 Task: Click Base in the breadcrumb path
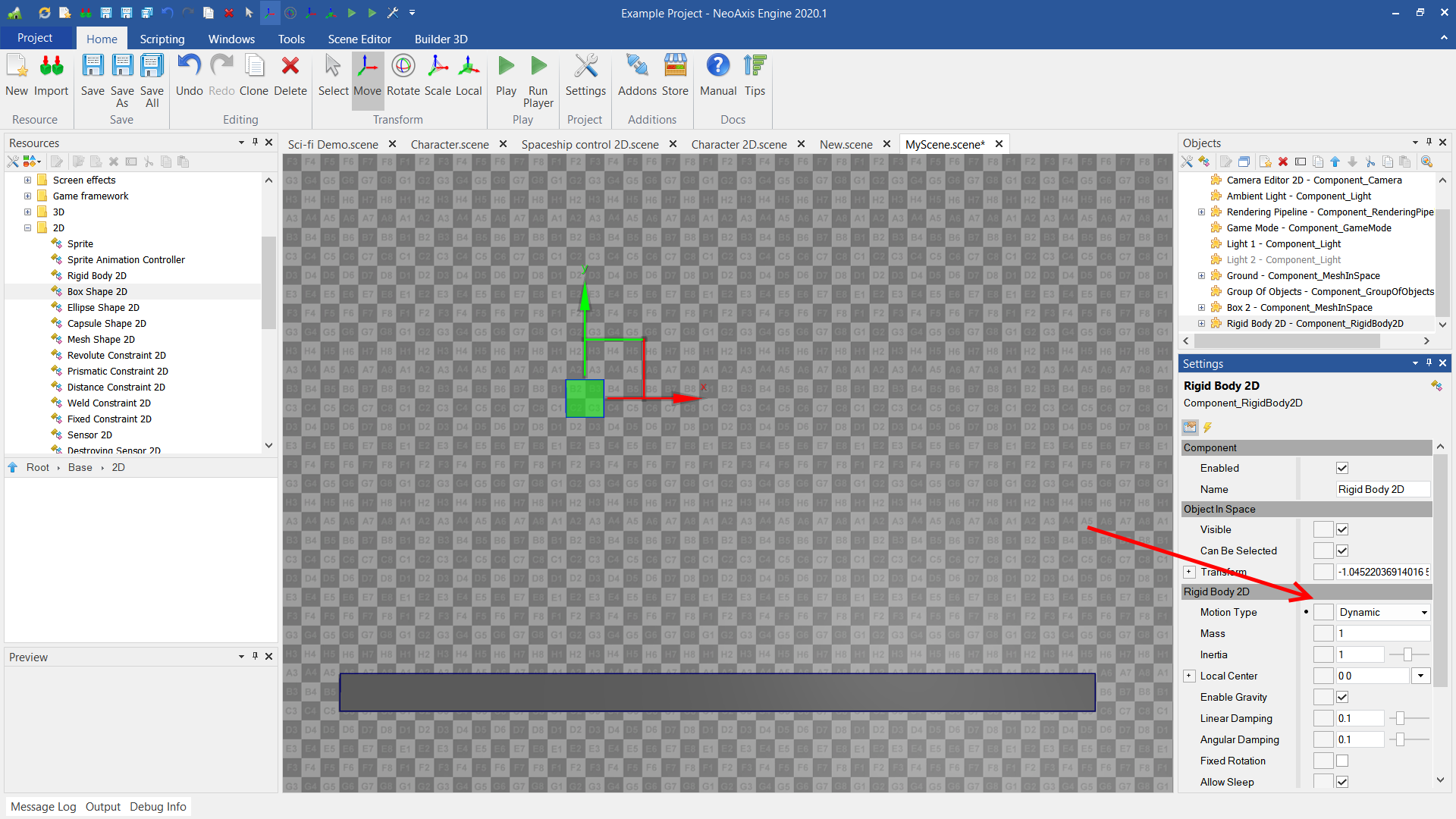tap(80, 467)
